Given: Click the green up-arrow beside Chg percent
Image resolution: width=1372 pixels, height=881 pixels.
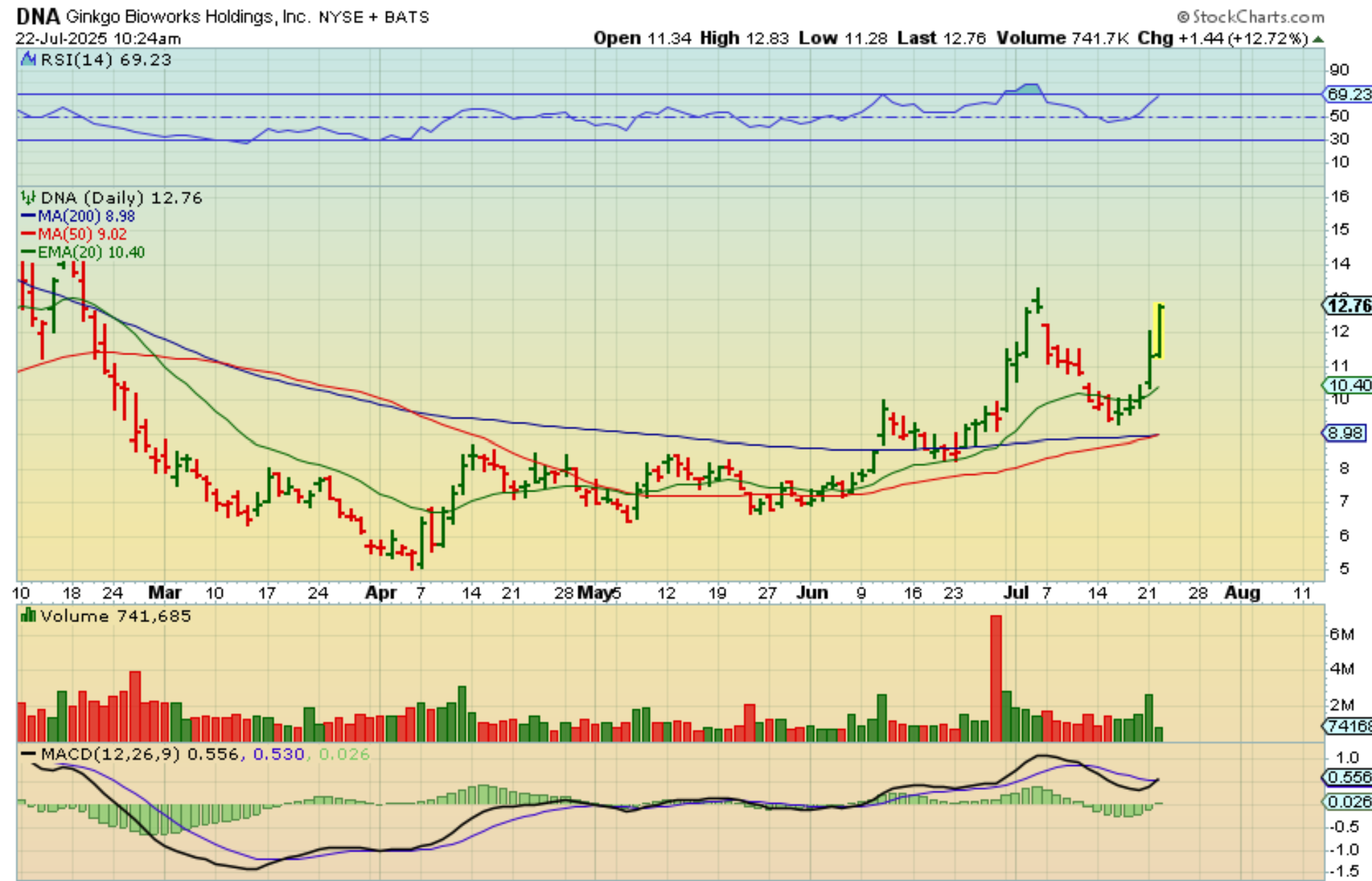Looking at the screenshot, I should (1319, 38).
